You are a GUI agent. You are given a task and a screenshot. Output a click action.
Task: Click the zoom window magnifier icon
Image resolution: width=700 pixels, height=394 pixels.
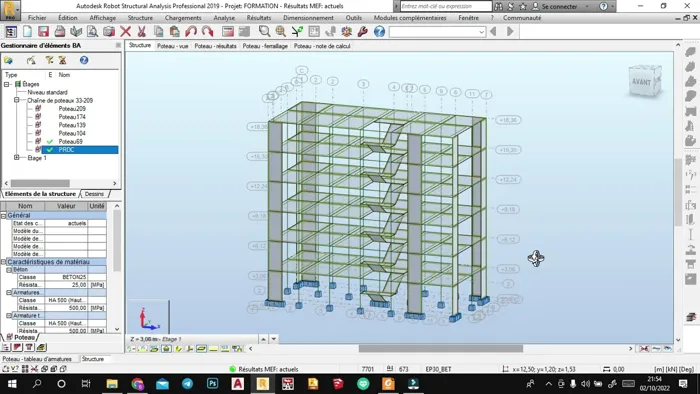(x=264, y=31)
